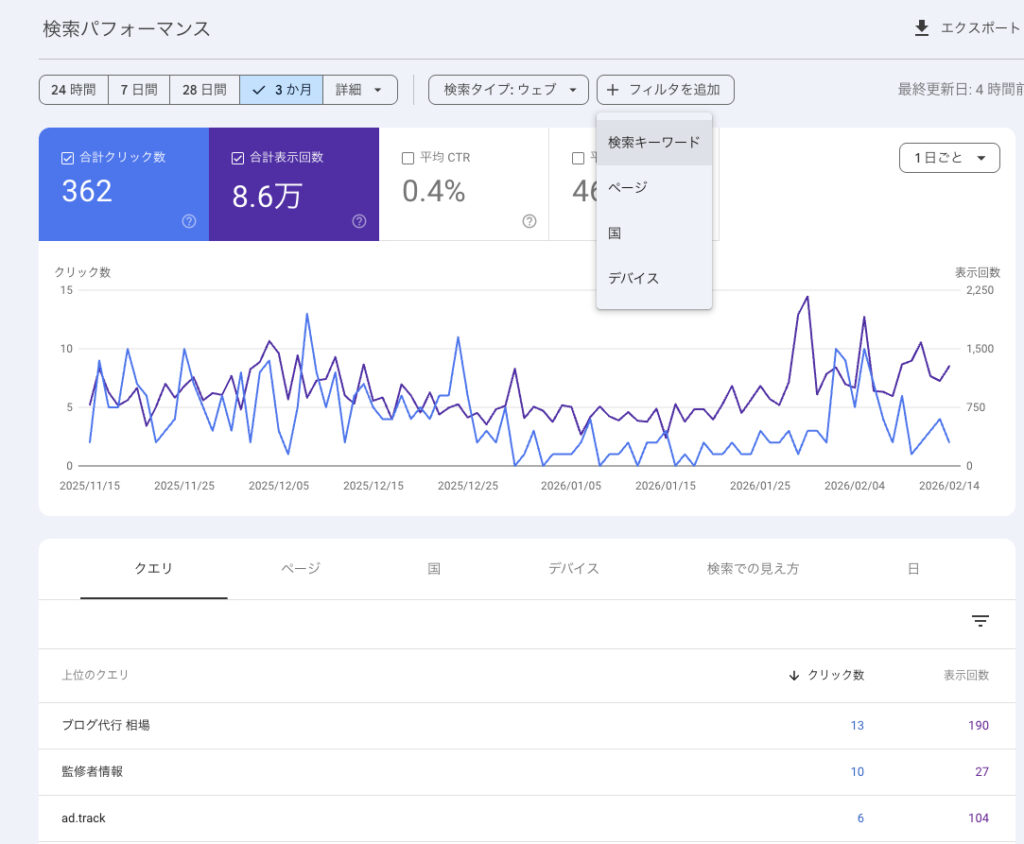Disable the 合計クリック数 metric checkbox

[68, 157]
